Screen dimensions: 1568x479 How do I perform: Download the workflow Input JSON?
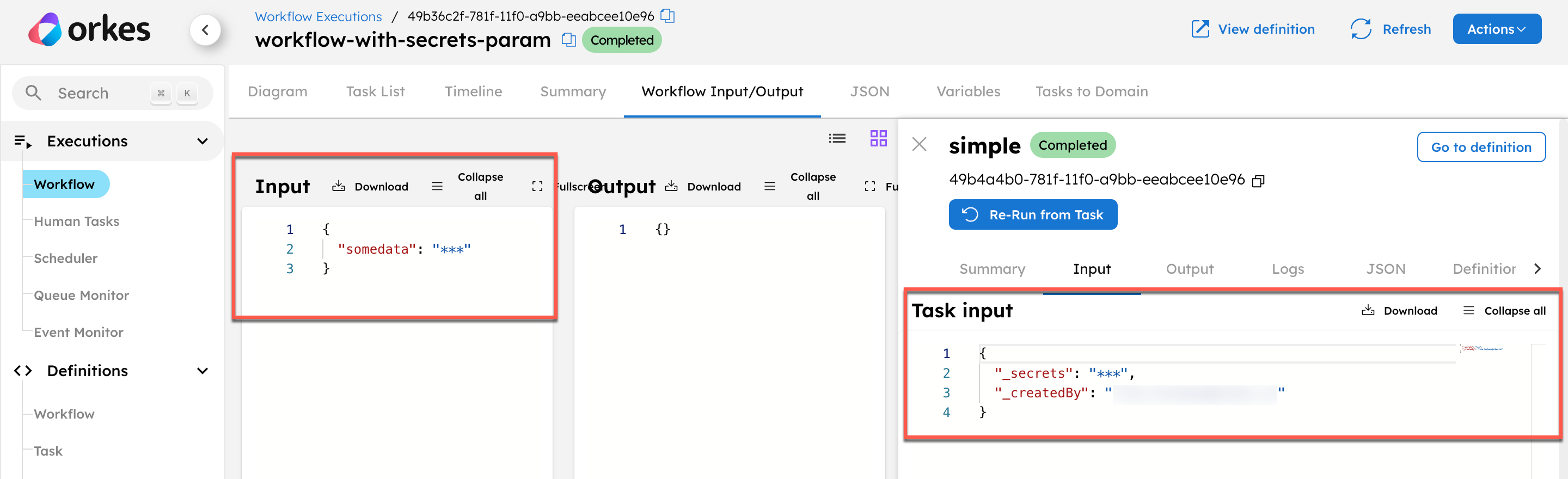tap(370, 186)
